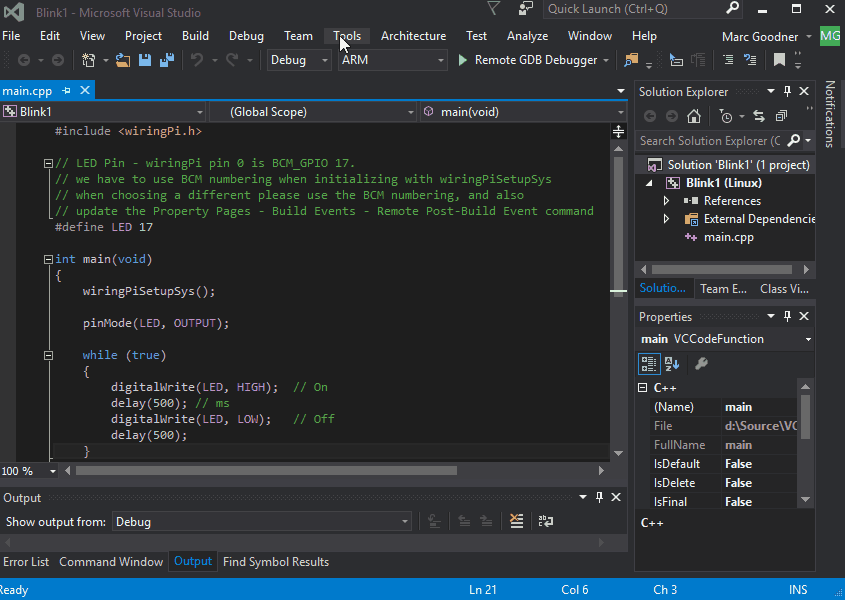Open the Tools menu
Image resolution: width=845 pixels, height=600 pixels.
tap(346, 35)
